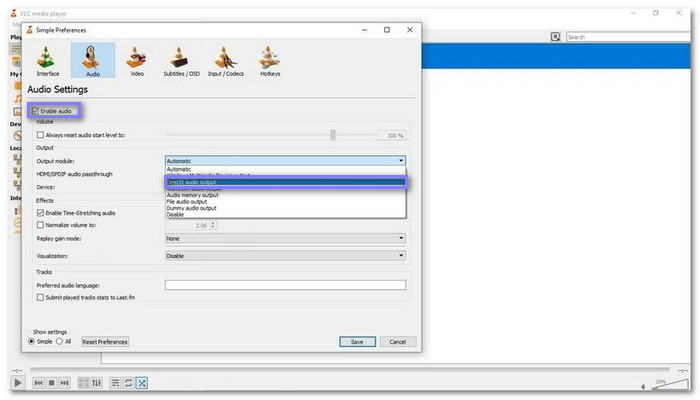This screenshot has height=400, width=700.
Task: Choose File audio output option
Action: [x=285, y=202]
